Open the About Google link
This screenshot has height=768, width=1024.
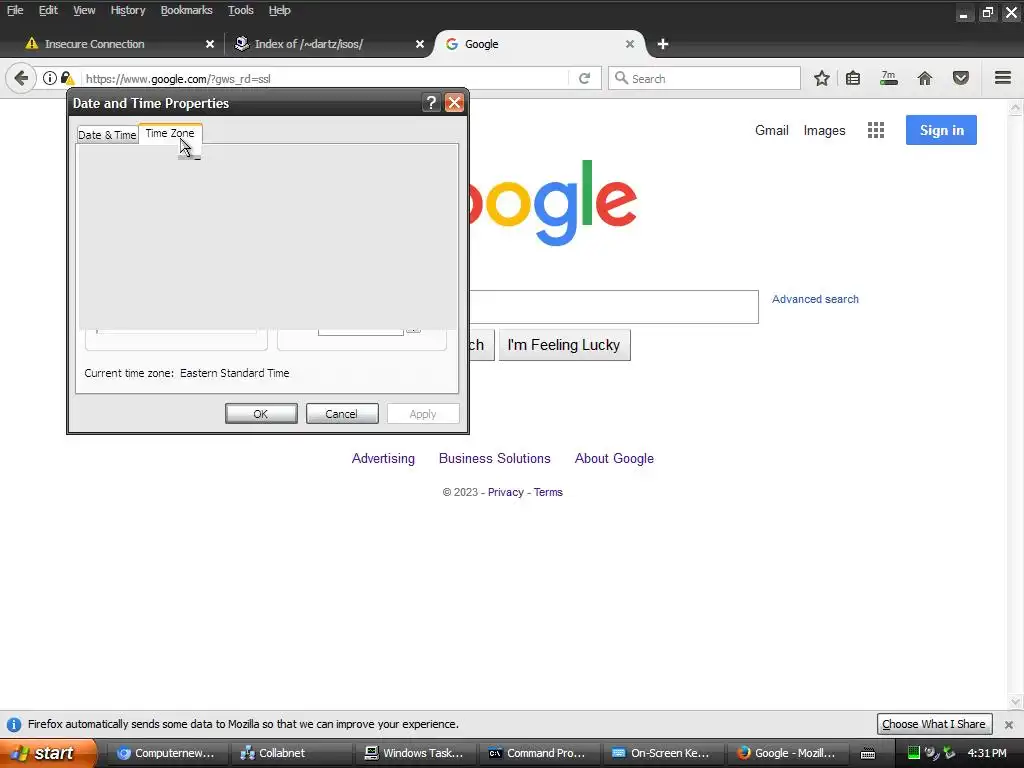click(614, 458)
